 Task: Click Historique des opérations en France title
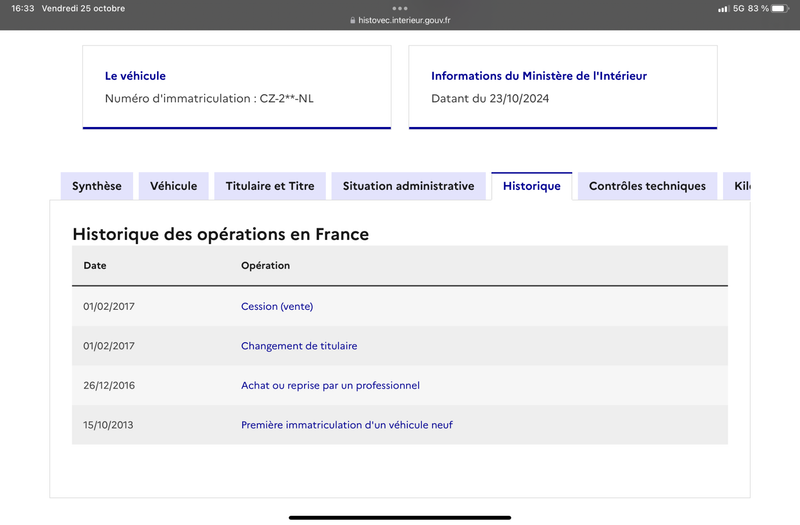220,234
